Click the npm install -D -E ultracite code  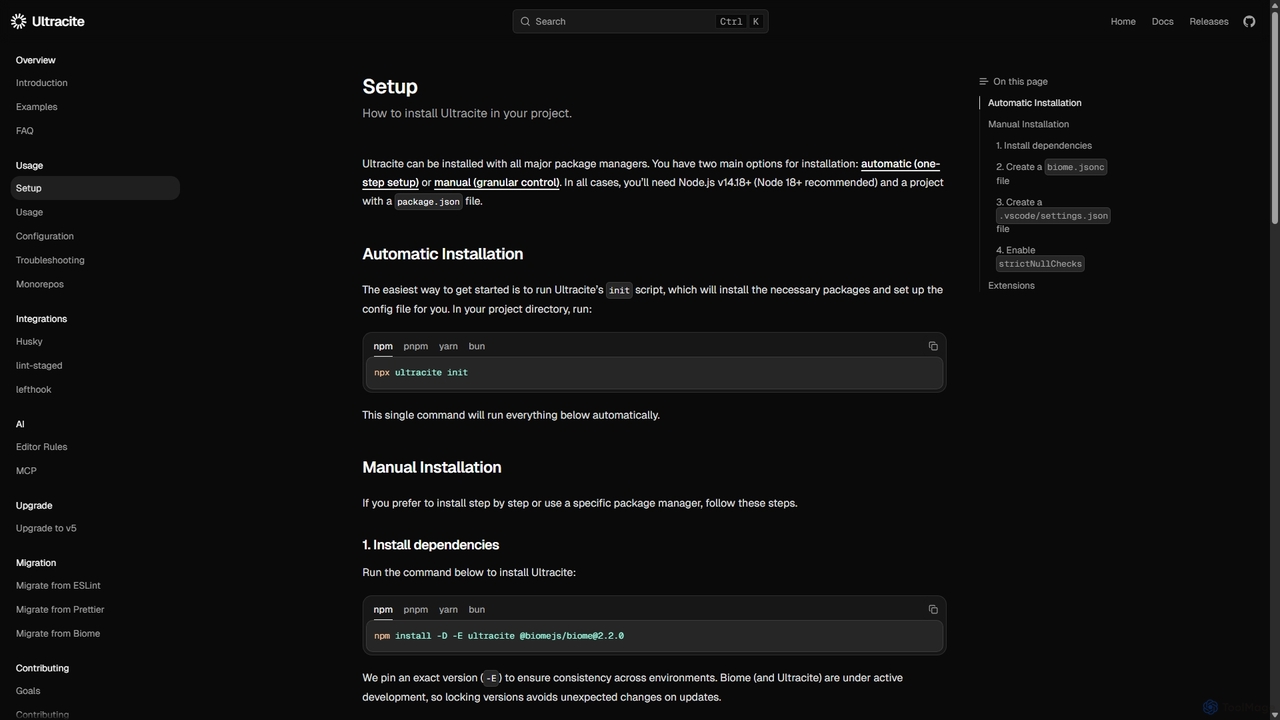click(x=499, y=635)
